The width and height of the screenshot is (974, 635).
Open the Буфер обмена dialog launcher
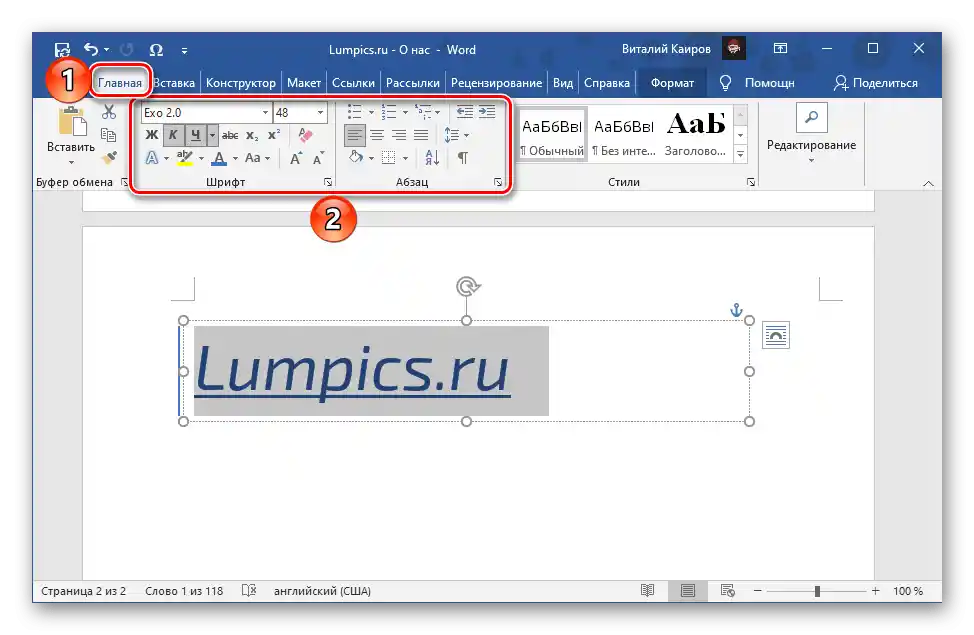[x=124, y=182]
